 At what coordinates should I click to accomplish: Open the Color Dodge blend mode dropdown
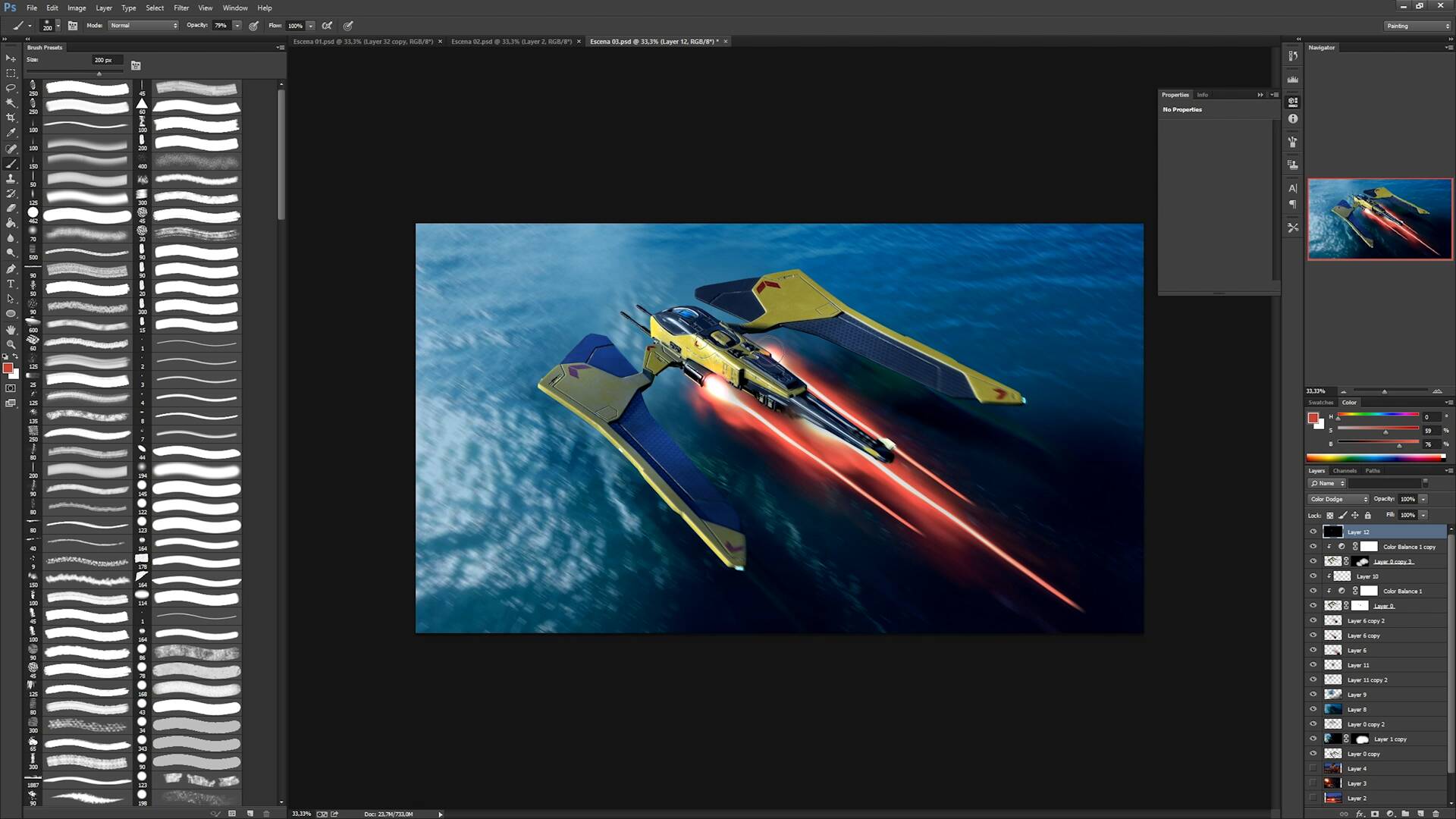point(1338,499)
